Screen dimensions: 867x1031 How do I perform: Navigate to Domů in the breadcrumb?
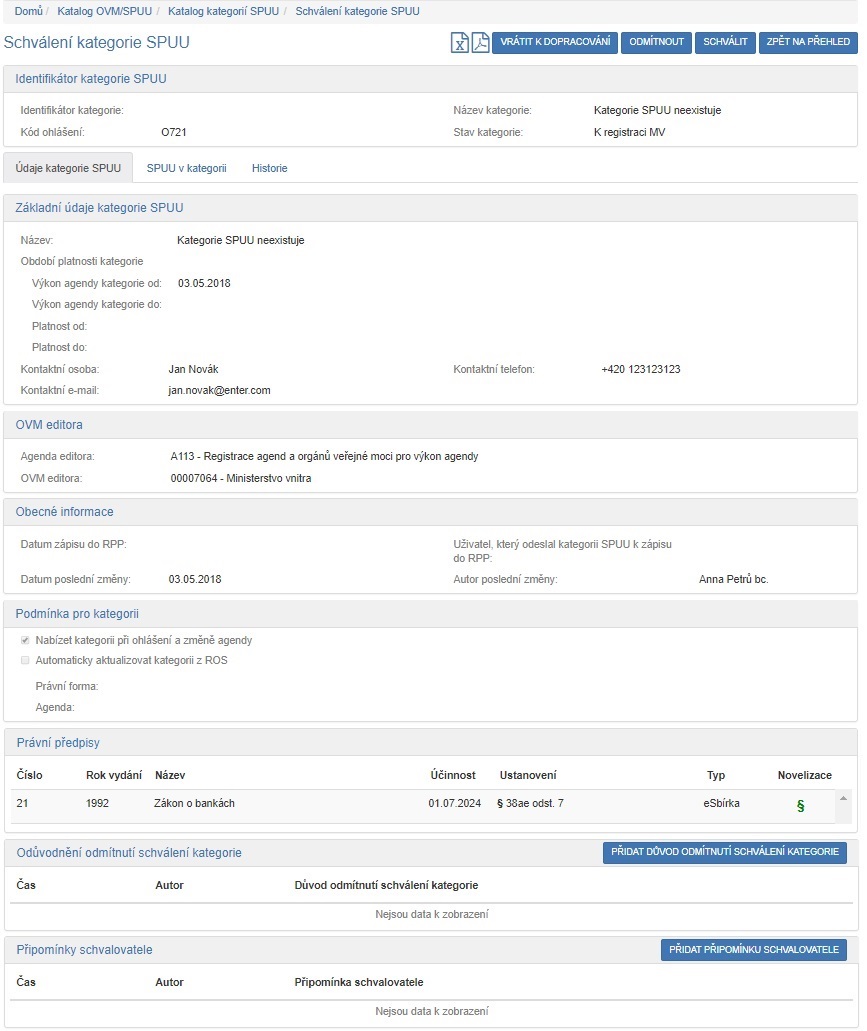[28, 12]
